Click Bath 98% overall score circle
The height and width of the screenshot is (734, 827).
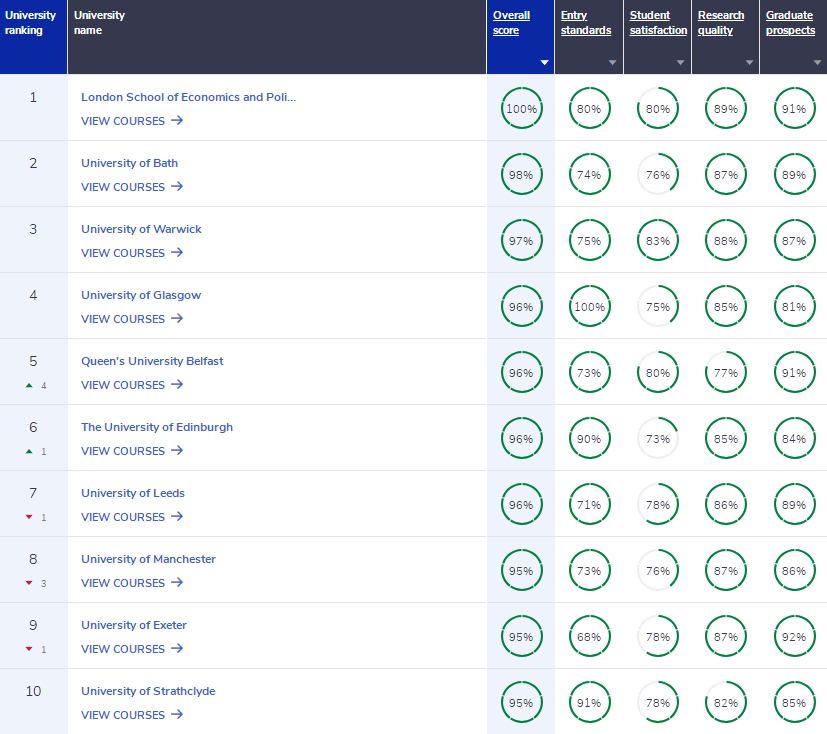tap(521, 174)
